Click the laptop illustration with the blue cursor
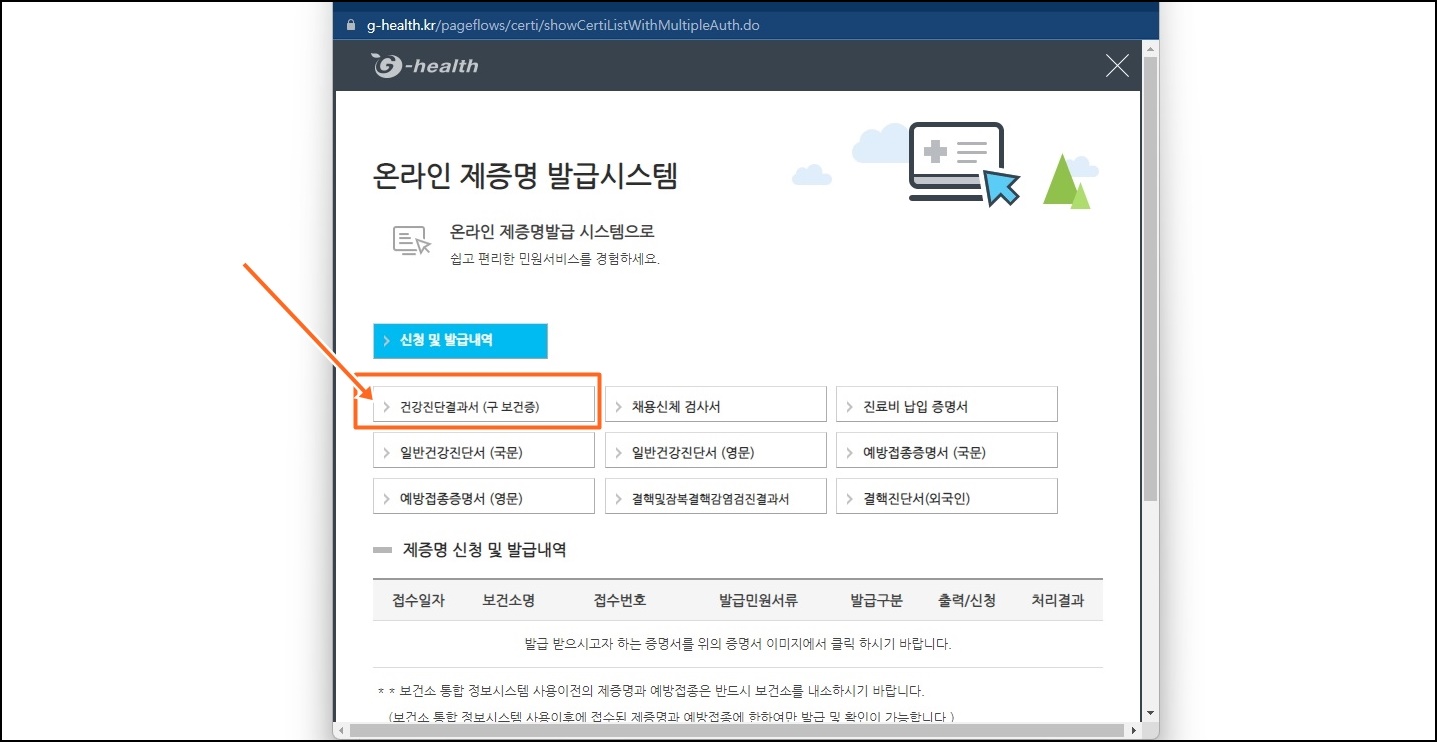This screenshot has width=1437, height=742. point(963,163)
